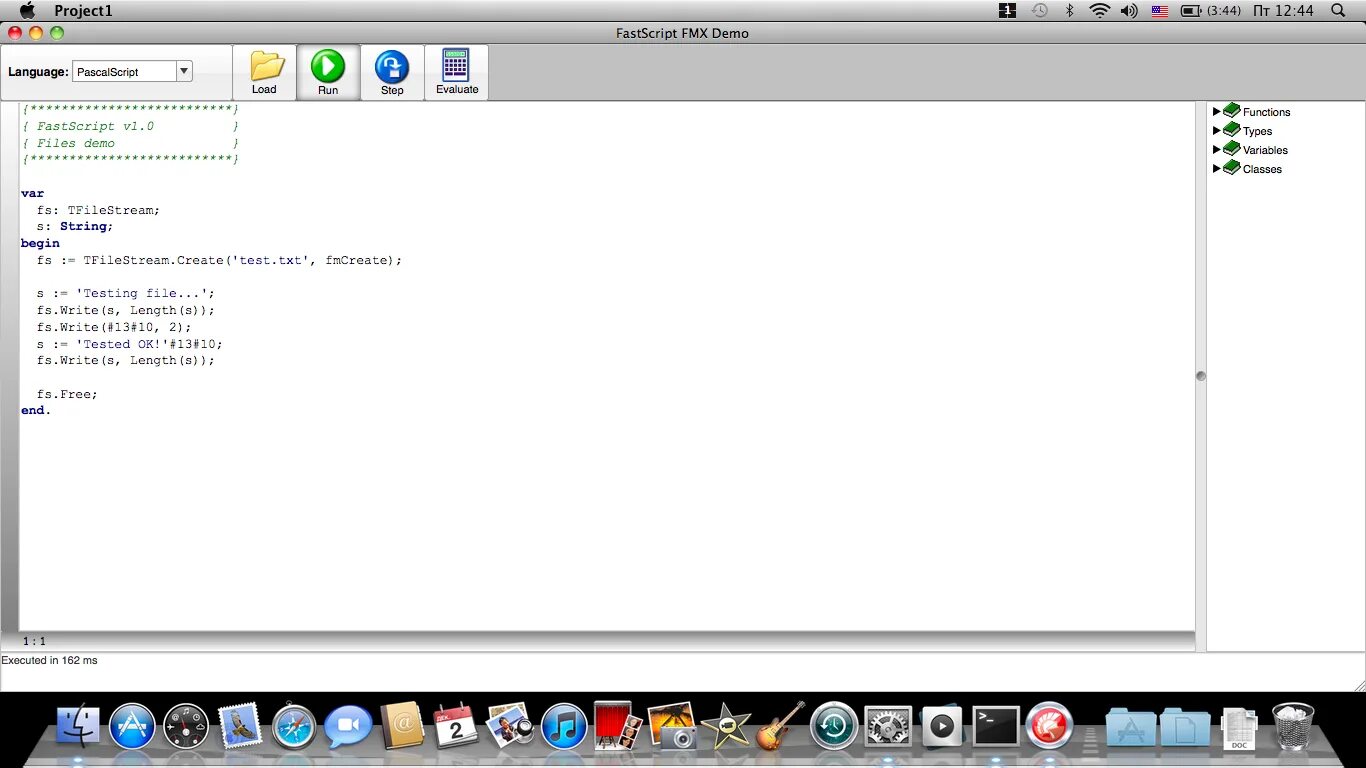This screenshot has width=1366, height=768.
Task: Expand the Variables tree node
Action: click(x=1217, y=149)
